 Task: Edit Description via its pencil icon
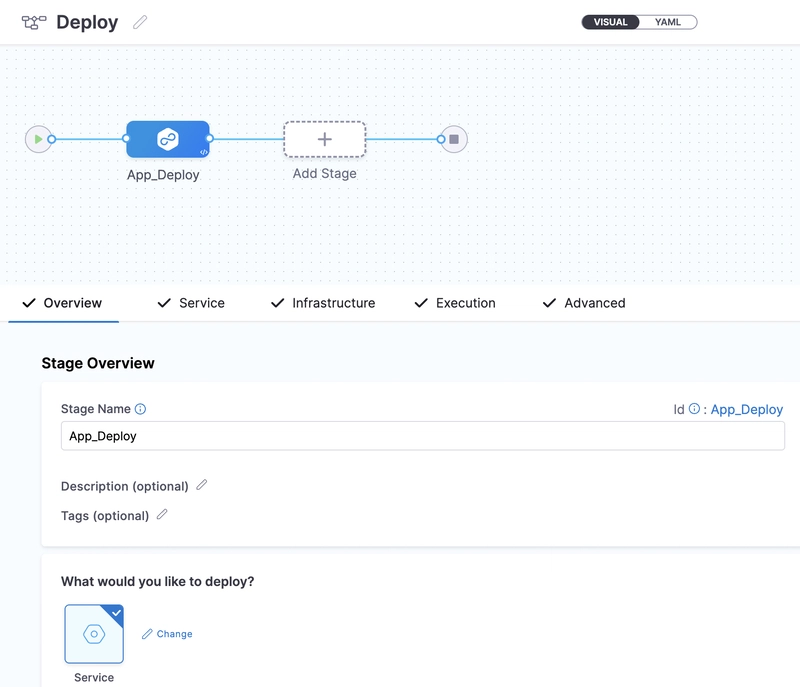202,485
